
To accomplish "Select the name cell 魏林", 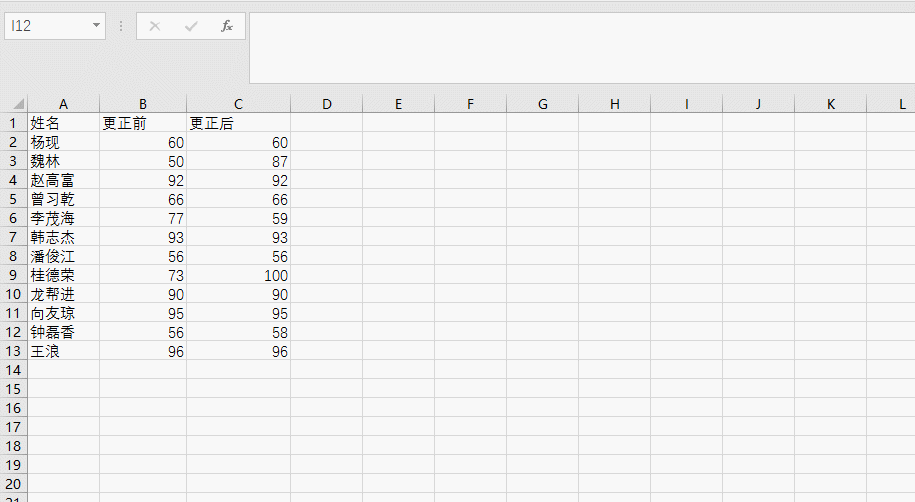I will pos(63,161).
